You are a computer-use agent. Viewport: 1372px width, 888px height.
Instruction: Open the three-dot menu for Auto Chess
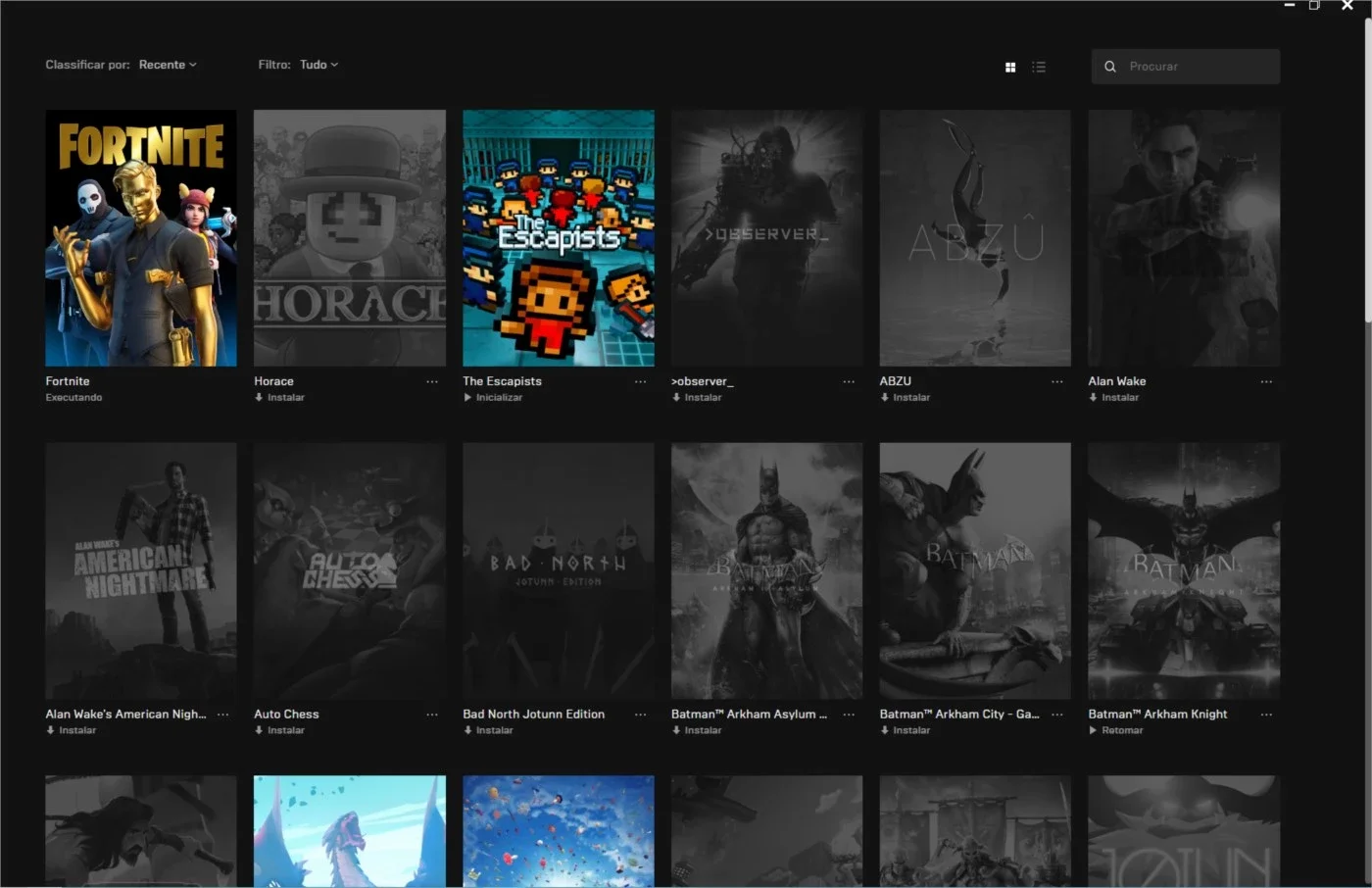432,715
